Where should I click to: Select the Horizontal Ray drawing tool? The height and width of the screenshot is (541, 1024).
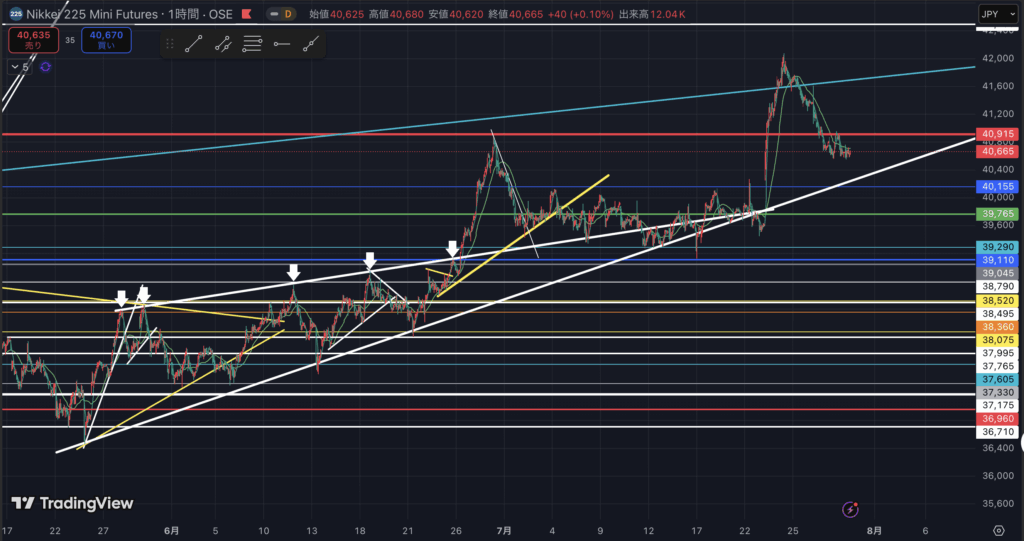point(281,44)
